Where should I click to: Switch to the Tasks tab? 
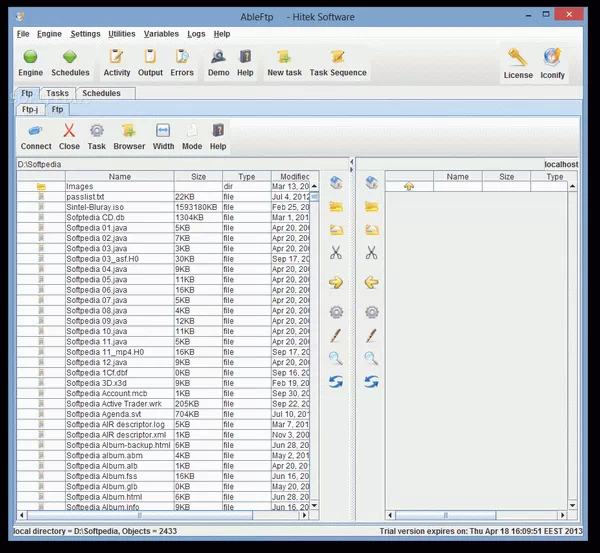[57, 93]
